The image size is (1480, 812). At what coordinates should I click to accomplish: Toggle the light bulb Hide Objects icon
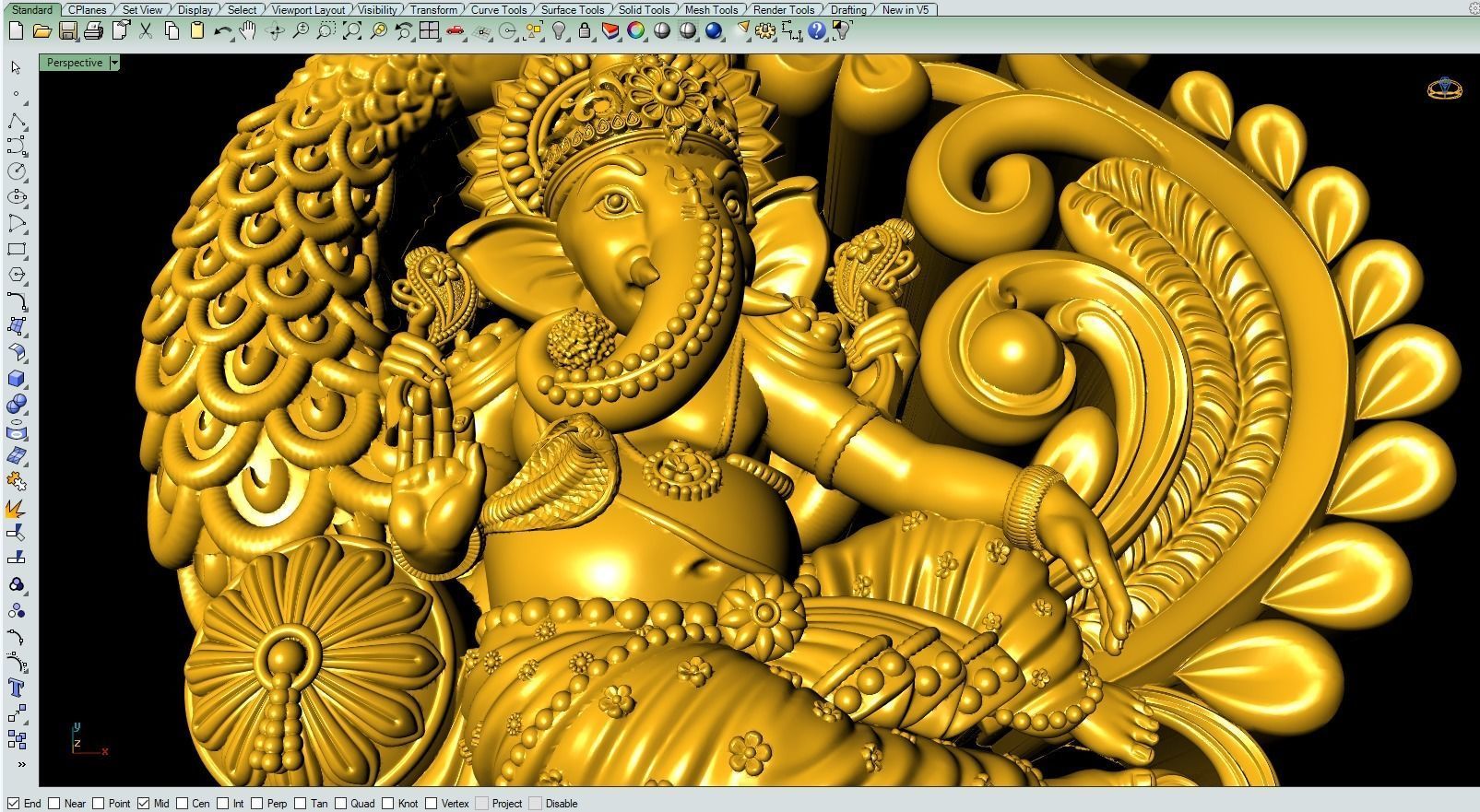559,30
